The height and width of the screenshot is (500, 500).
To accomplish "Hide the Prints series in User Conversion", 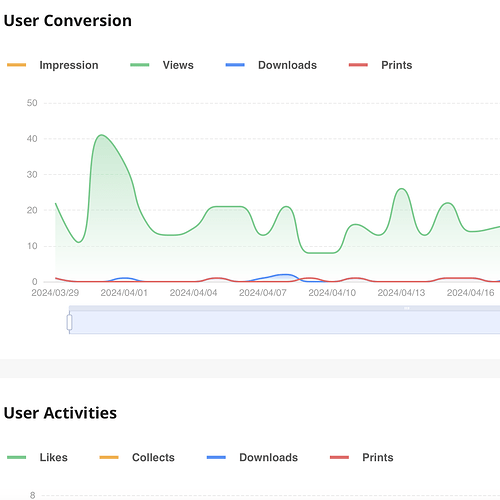I will tap(380, 65).
